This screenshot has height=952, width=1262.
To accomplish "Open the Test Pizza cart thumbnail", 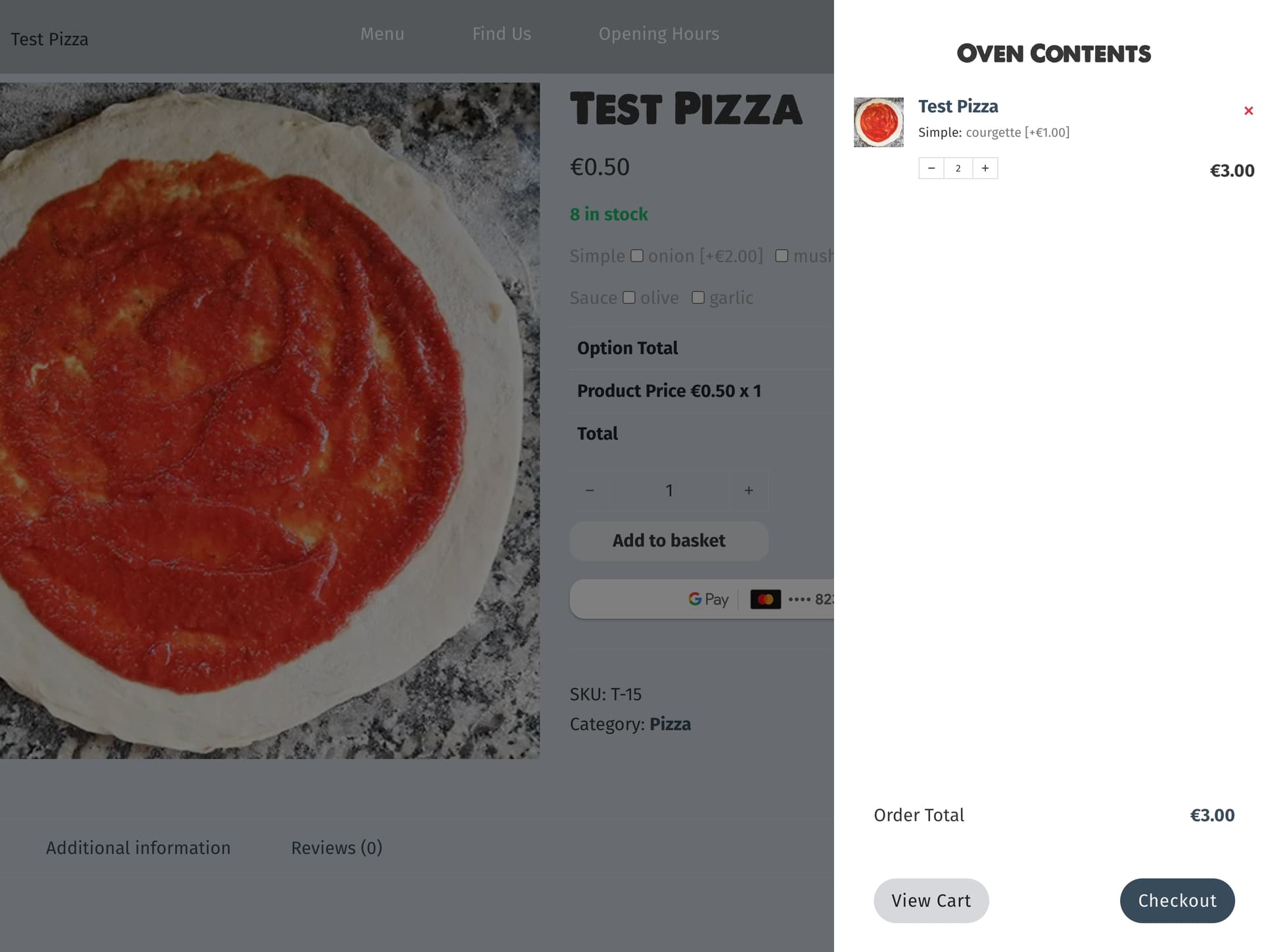I will (x=878, y=122).
